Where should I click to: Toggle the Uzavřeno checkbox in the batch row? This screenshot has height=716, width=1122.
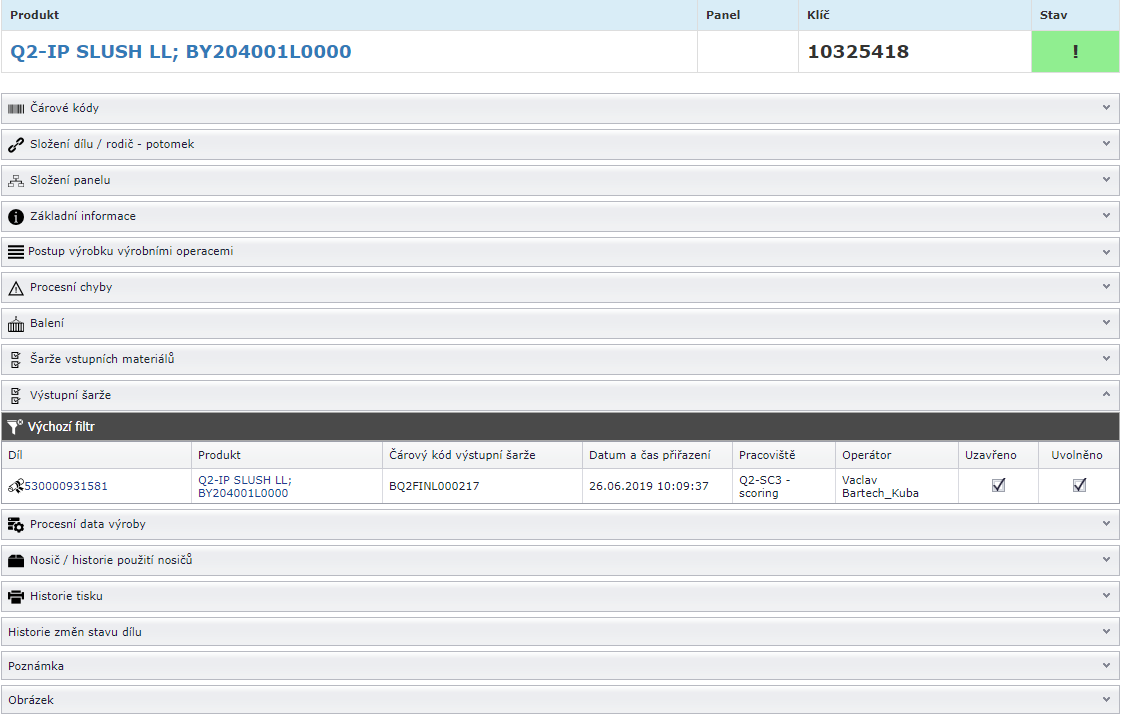[x=998, y=485]
